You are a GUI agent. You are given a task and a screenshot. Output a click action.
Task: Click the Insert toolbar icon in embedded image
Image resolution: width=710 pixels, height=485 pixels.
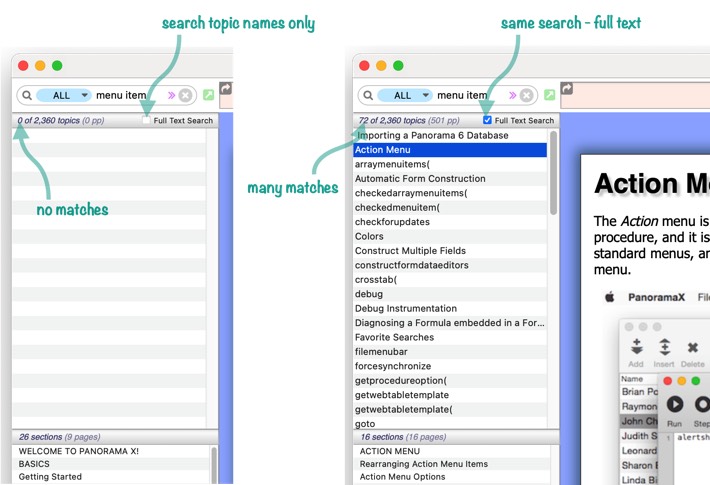(664, 353)
